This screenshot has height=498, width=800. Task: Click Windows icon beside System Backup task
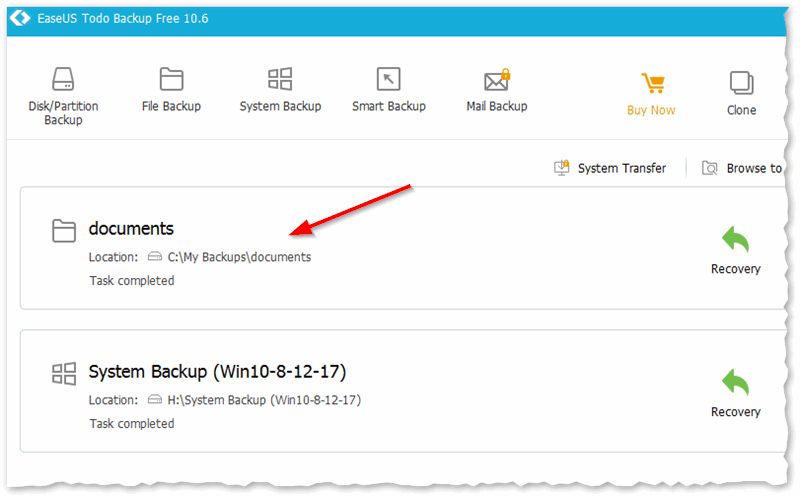coord(64,374)
